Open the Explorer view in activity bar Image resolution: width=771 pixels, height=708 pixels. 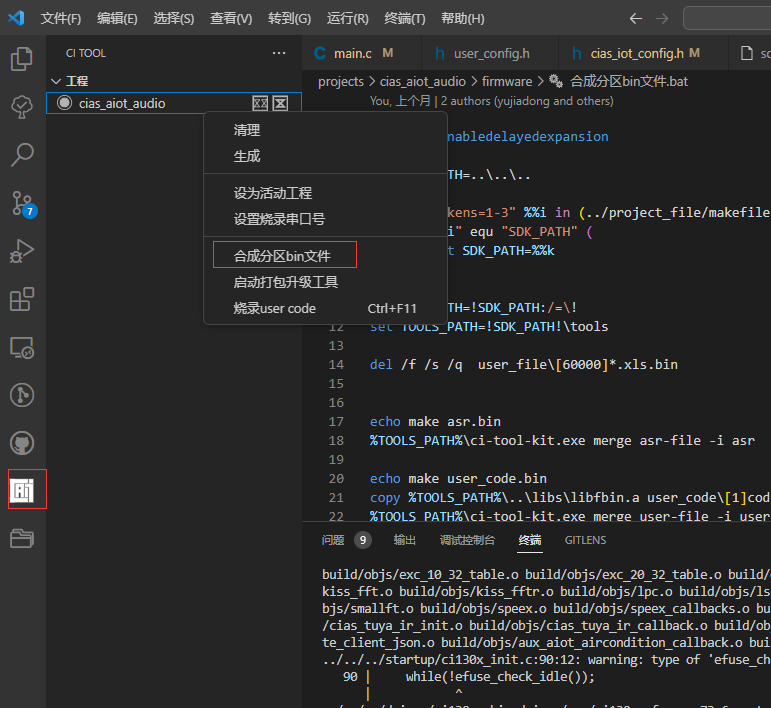point(22,59)
